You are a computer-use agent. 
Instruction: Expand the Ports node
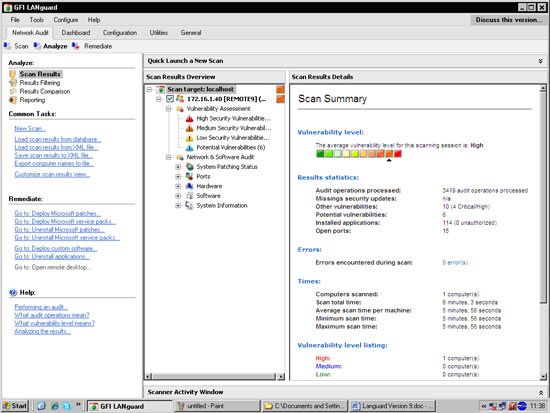click(x=178, y=176)
